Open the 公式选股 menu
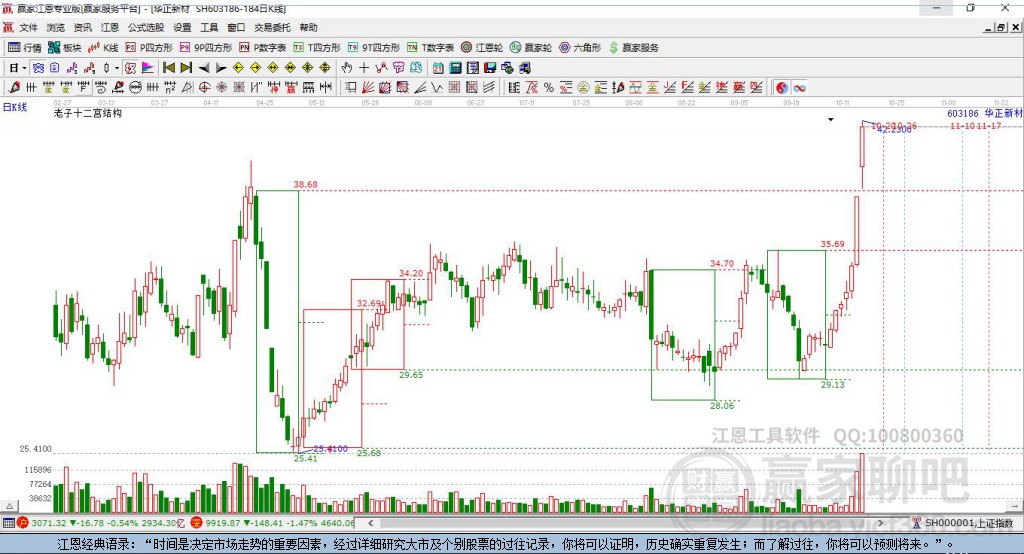 [x=146, y=27]
